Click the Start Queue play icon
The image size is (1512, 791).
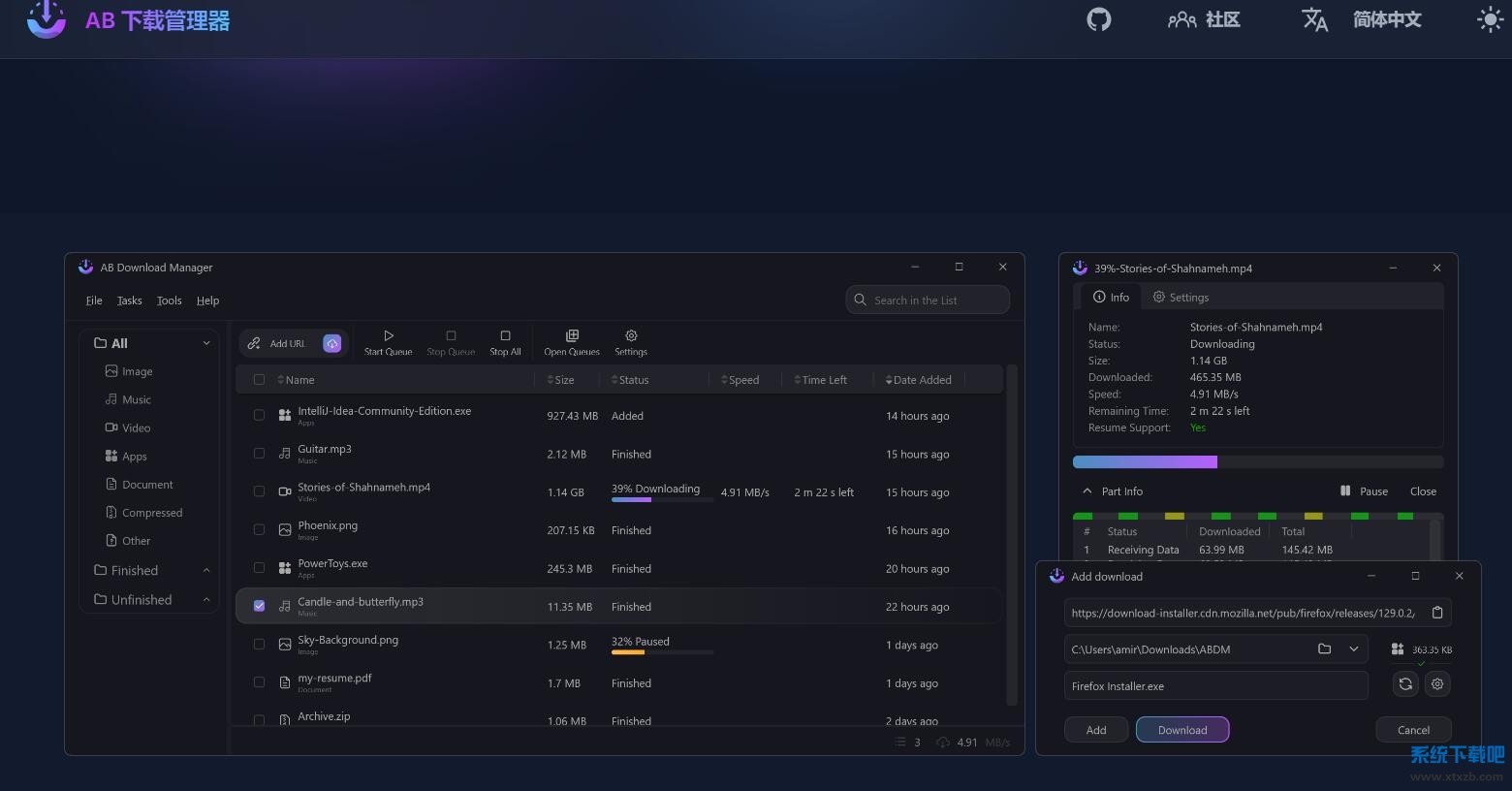[x=388, y=335]
